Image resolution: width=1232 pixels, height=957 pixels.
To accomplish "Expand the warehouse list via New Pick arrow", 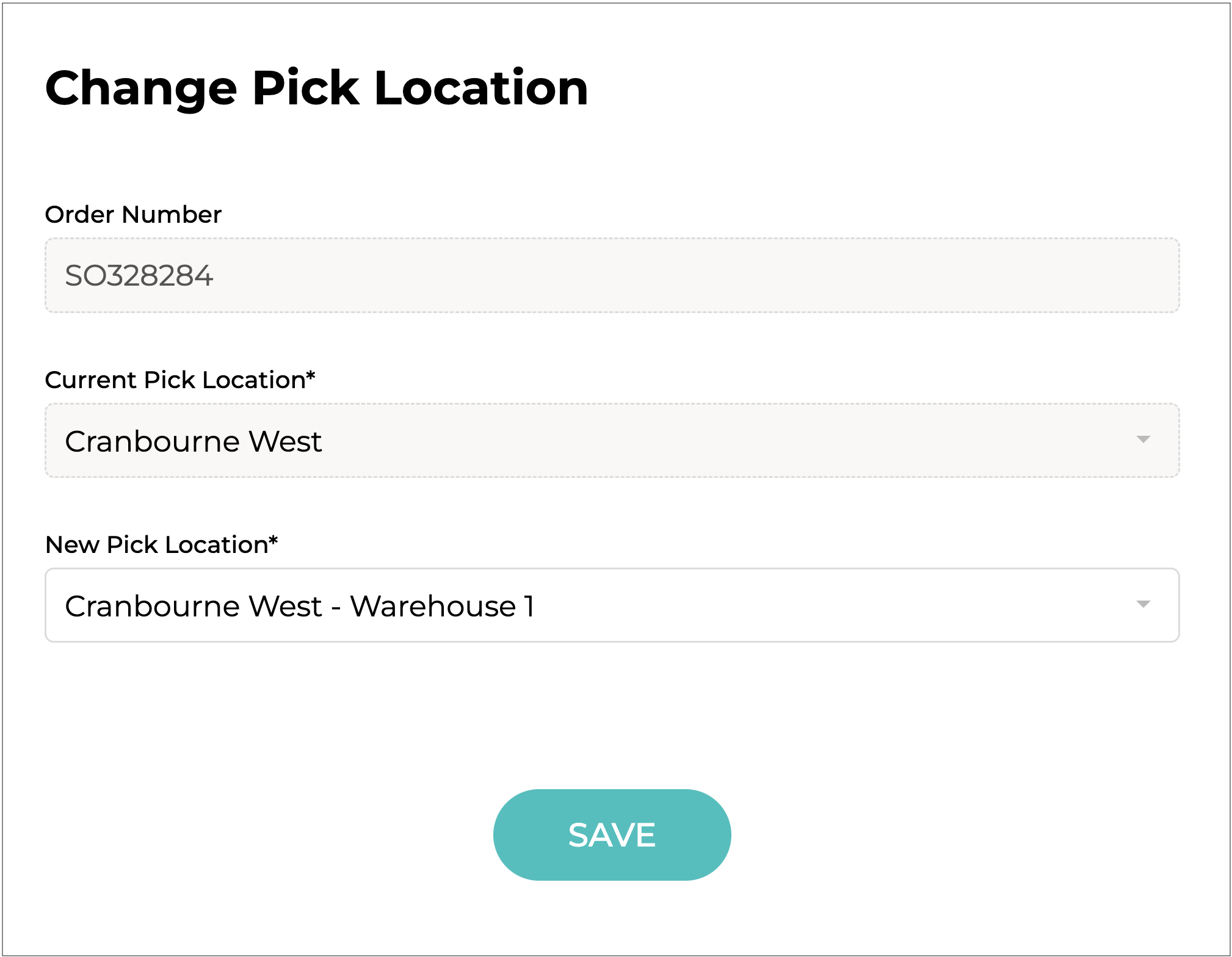I will pos(1143,604).
